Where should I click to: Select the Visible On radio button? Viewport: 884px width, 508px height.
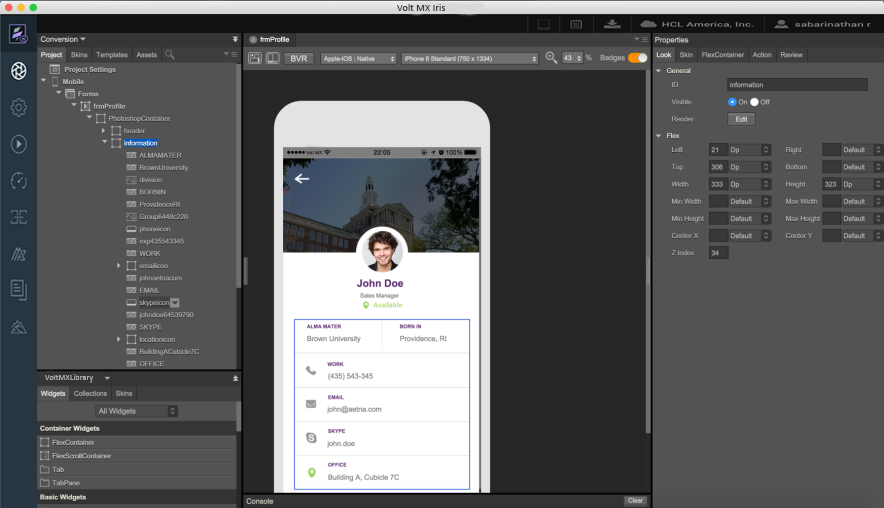[x=732, y=102]
